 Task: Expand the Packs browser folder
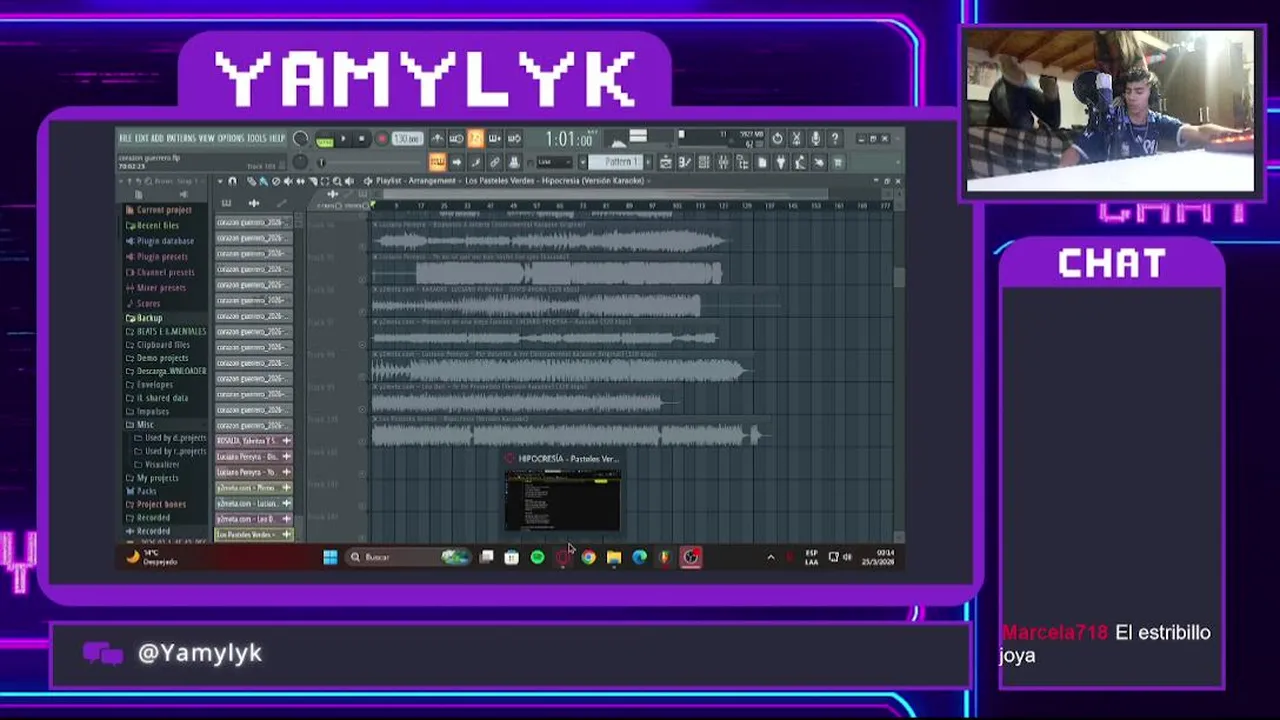click(146, 491)
